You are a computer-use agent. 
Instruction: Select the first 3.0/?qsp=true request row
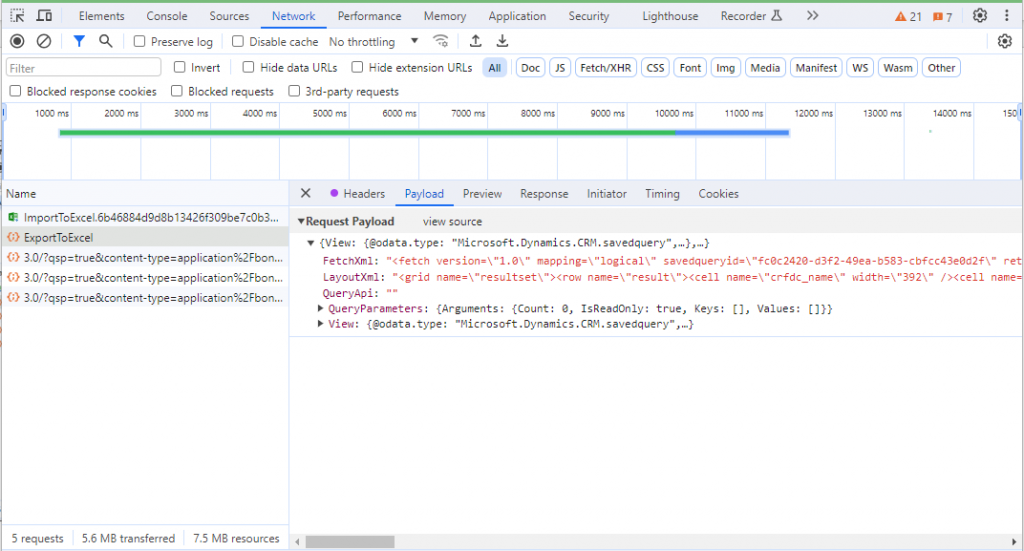[145, 258]
